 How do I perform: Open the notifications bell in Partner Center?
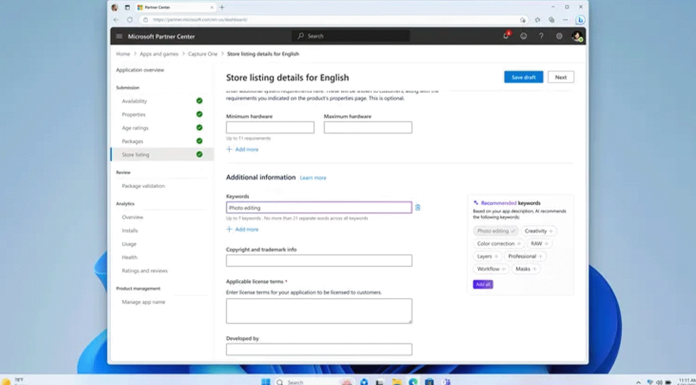click(506, 36)
